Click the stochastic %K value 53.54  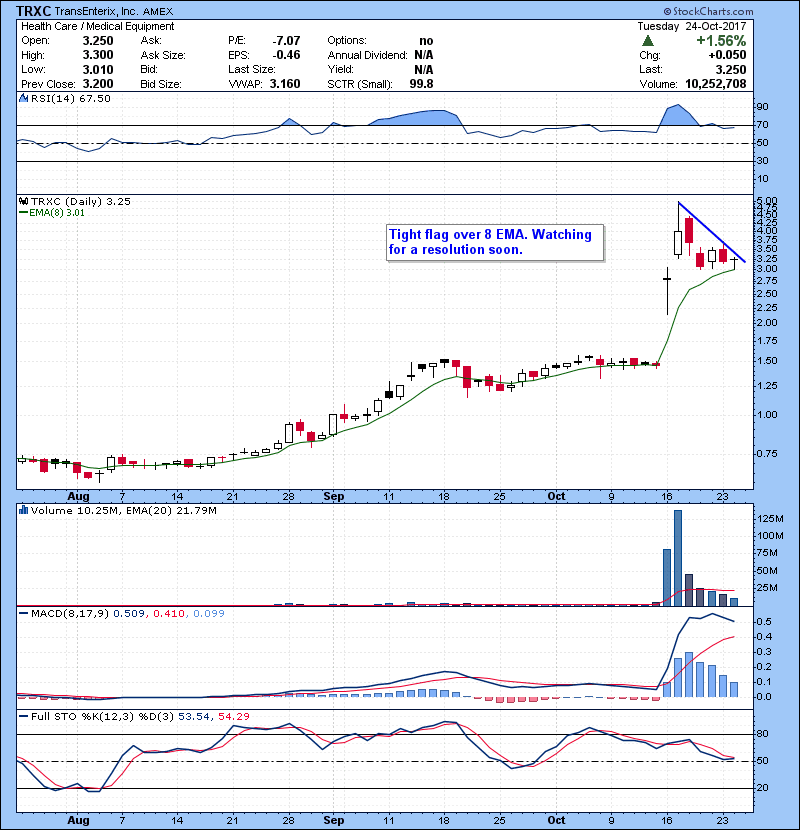click(x=193, y=716)
